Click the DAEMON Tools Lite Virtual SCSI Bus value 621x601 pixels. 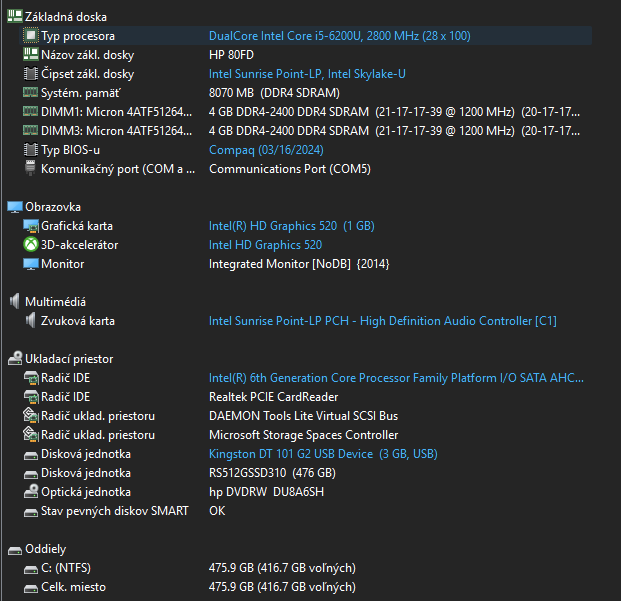point(303,416)
